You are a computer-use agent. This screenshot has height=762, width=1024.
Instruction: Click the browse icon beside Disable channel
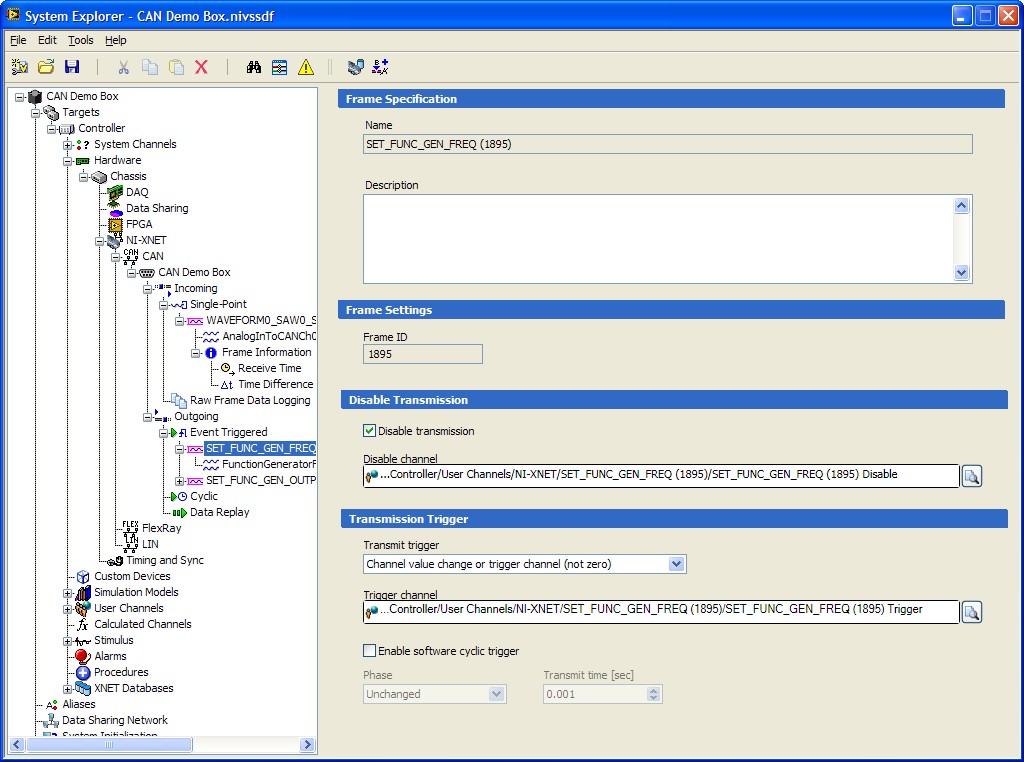click(x=972, y=476)
